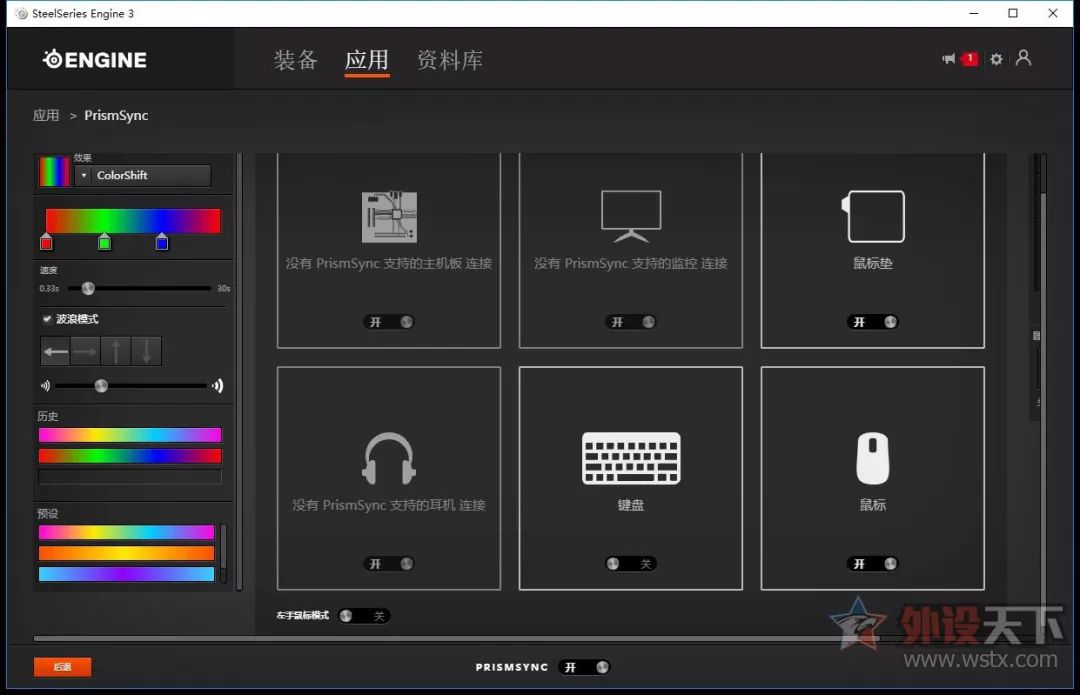Viewport: 1080px width, 695px height.
Task: Select the red gradient color stop
Action: click(x=46, y=242)
